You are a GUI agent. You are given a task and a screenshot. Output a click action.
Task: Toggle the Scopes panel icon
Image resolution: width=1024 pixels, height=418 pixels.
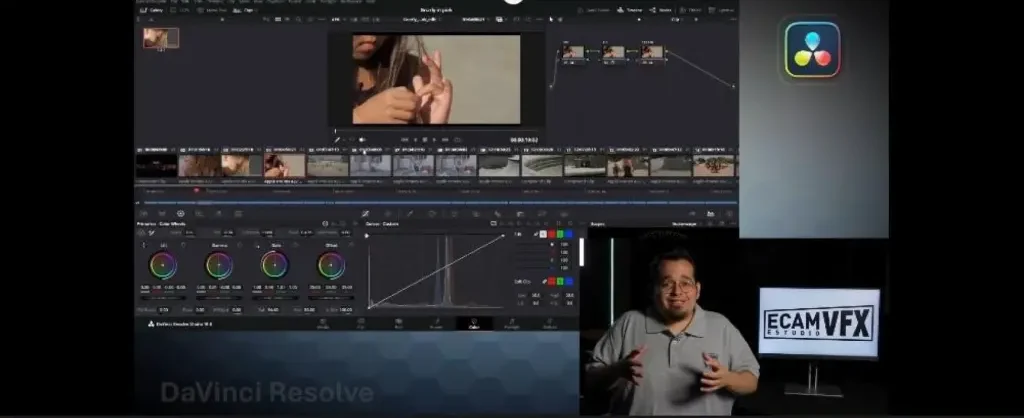point(710,214)
